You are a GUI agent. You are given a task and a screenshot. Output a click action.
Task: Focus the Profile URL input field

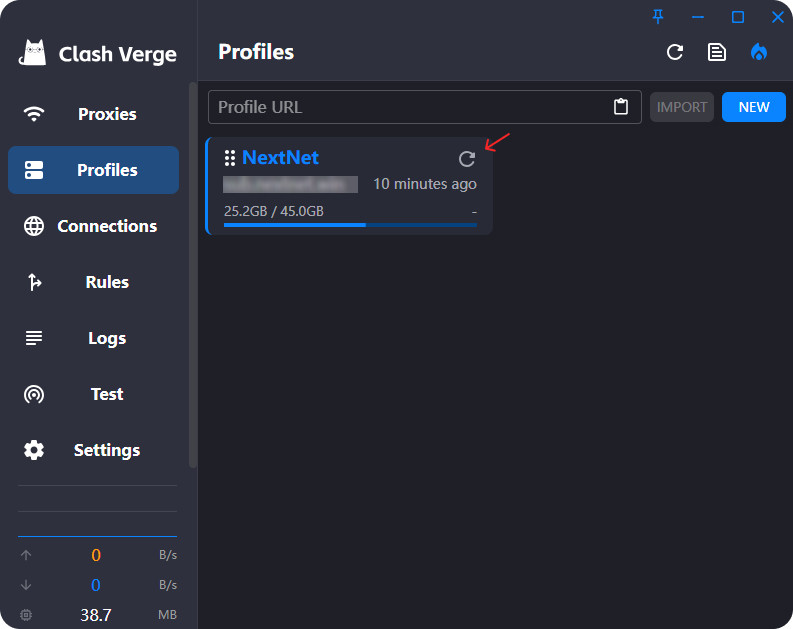(x=410, y=107)
